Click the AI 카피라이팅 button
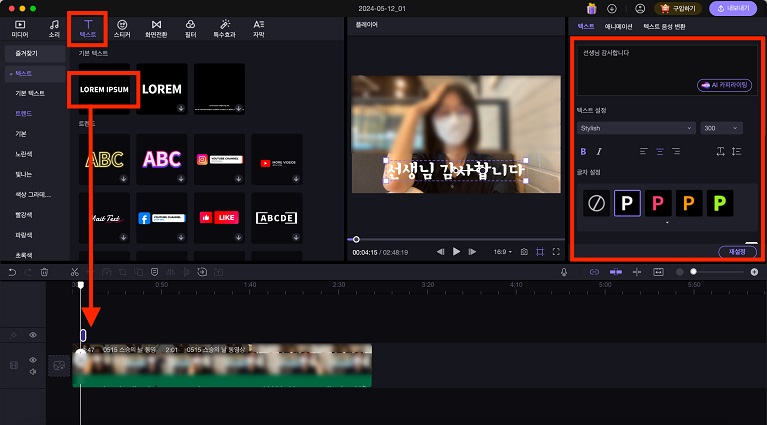The image size is (767, 425). (724, 86)
